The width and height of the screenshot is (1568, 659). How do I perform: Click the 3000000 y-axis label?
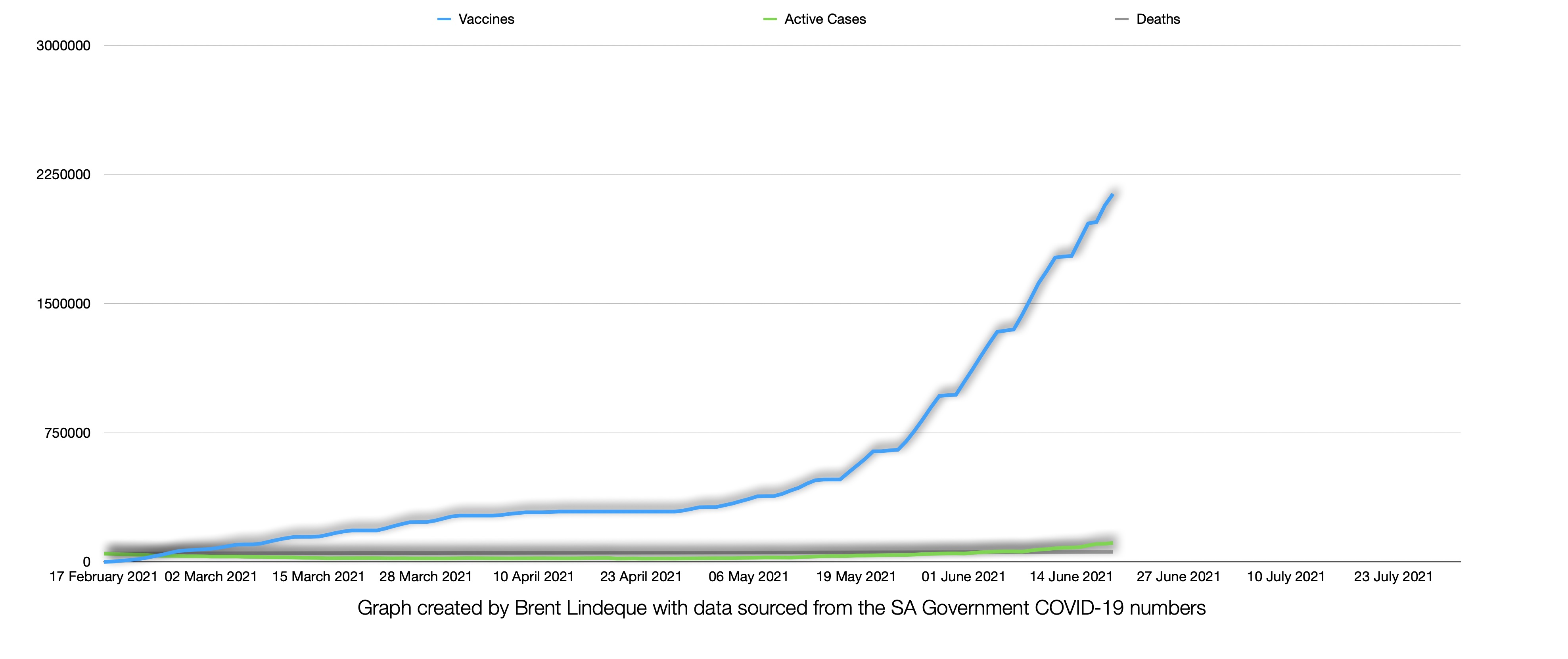(x=63, y=46)
